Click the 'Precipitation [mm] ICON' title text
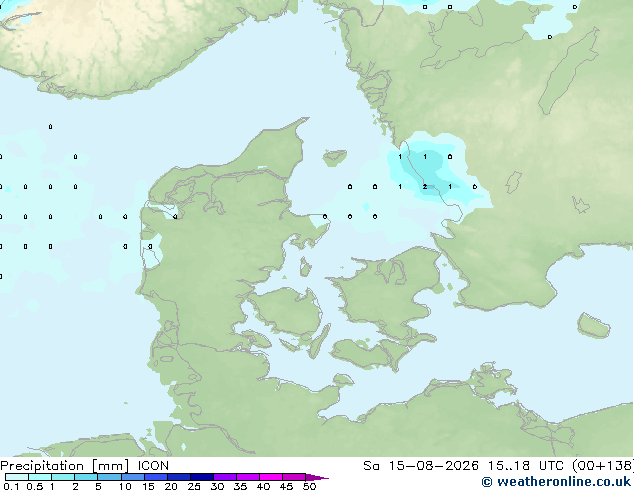The width and height of the screenshot is (634, 490). coord(84,466)
